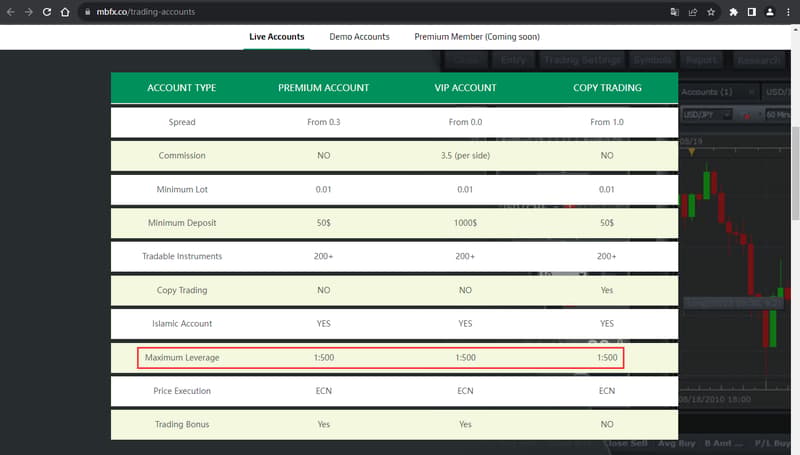Open the browser home icon
This screenshot has width=800, height=455.
tap(65, 12)
